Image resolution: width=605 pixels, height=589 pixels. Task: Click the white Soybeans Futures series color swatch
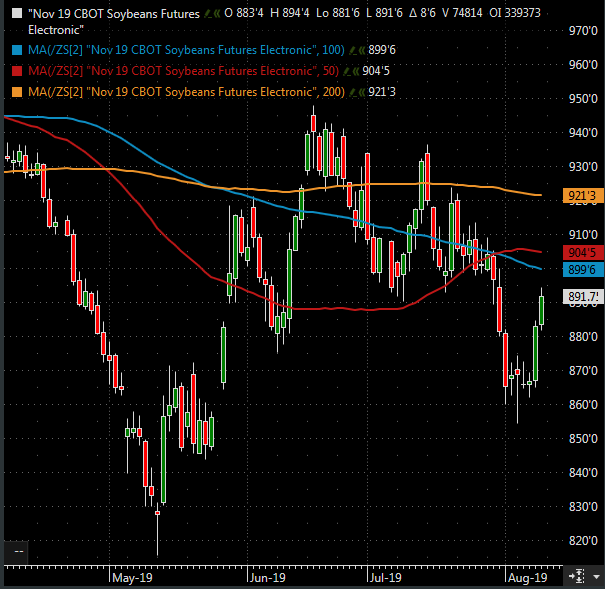(17, 14)
